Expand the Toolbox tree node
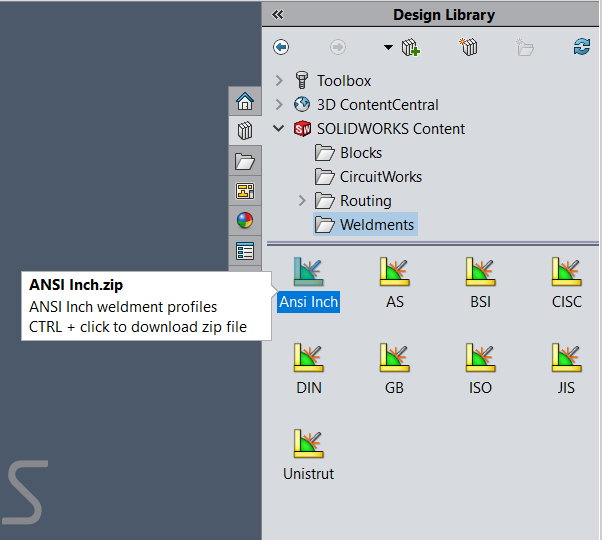 [279, 81]
